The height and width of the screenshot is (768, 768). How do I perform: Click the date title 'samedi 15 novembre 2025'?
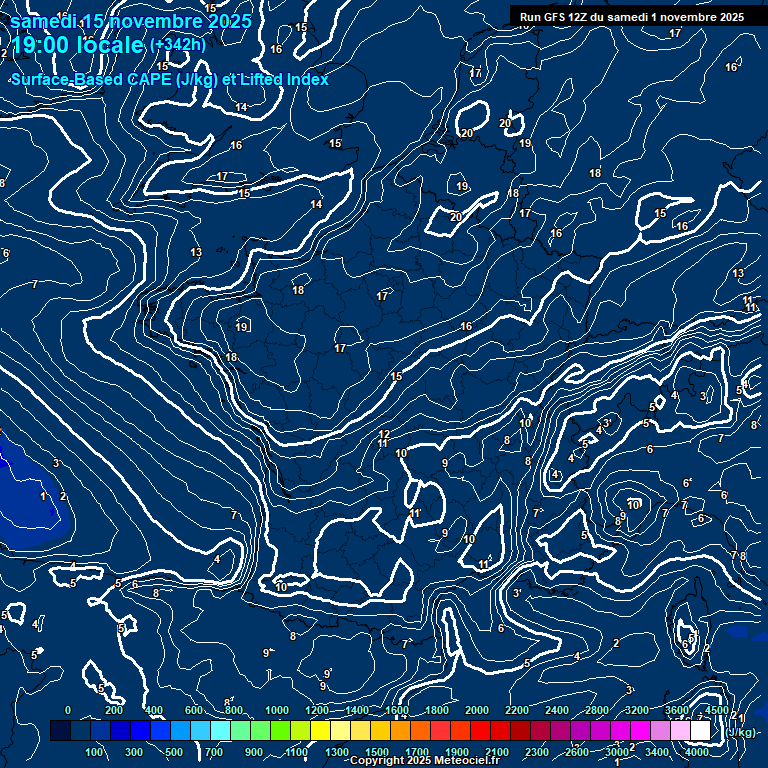click(x=131, y=22)
